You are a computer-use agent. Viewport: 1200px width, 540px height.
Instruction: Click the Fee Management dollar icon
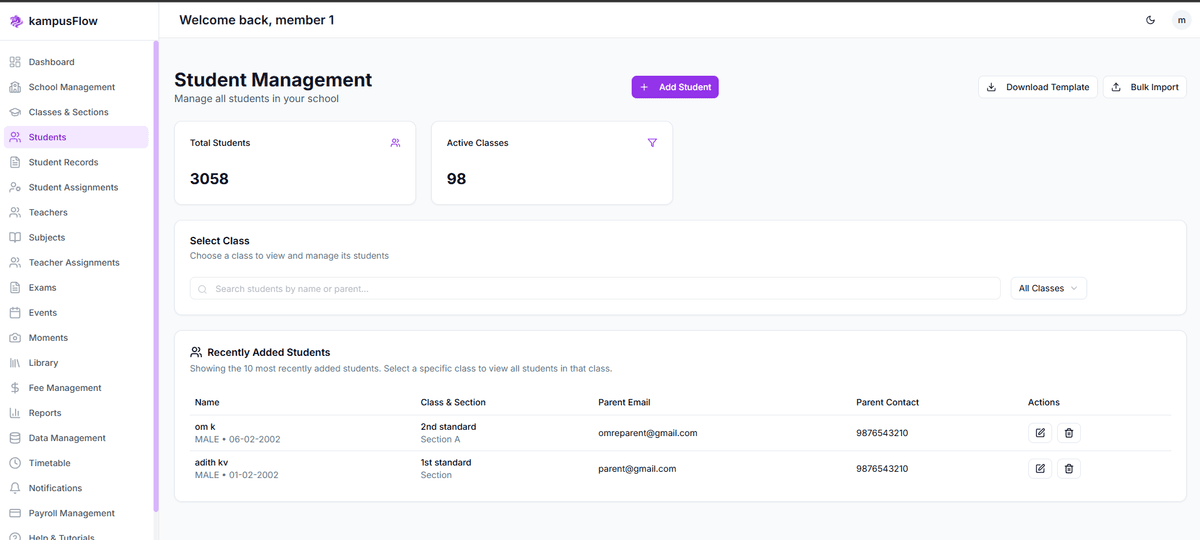click(x=15, y=388)
